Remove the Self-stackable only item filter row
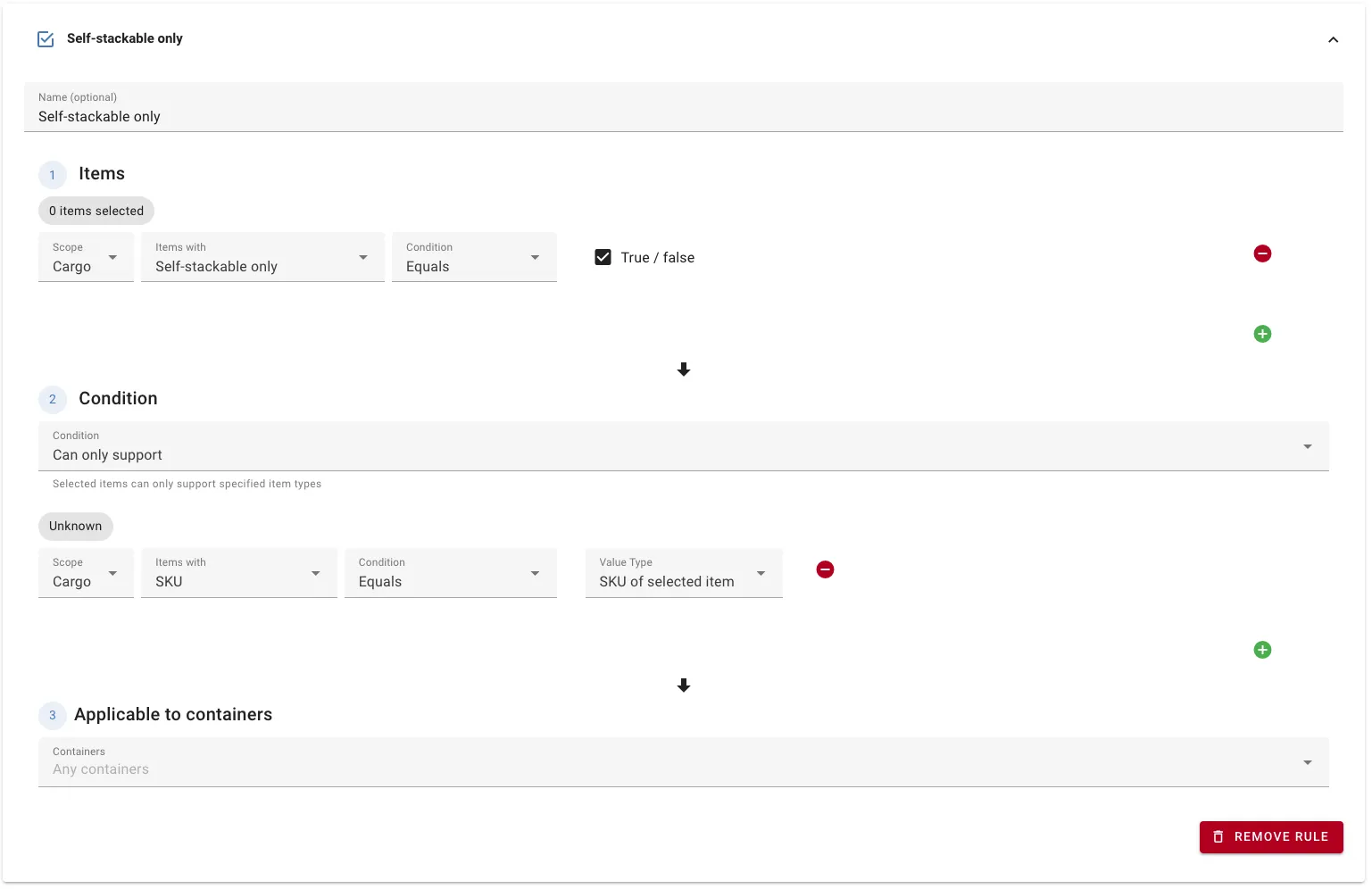The image size is (1372, 889). click(x=1262, y=253)
